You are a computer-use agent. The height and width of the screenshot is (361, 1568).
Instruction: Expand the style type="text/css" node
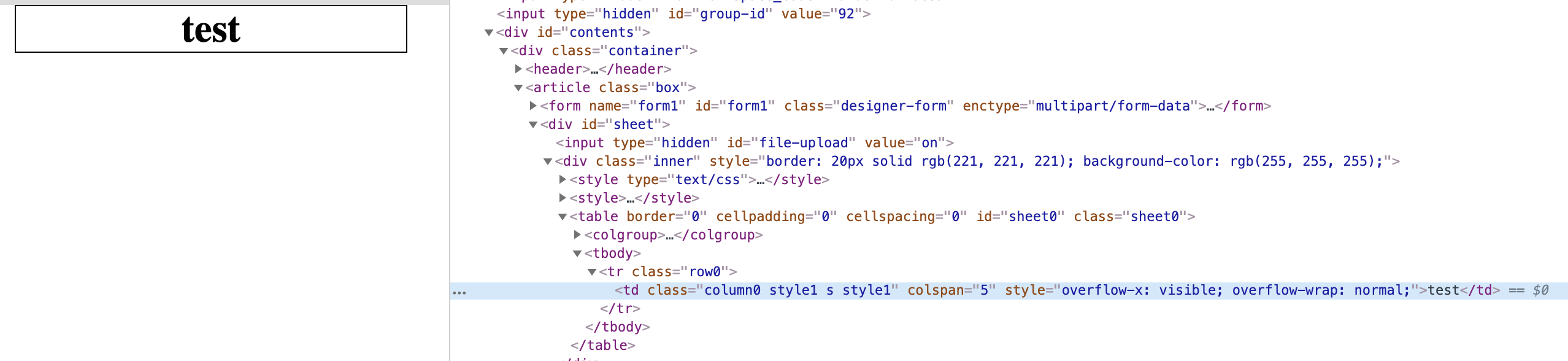point(563,179)
